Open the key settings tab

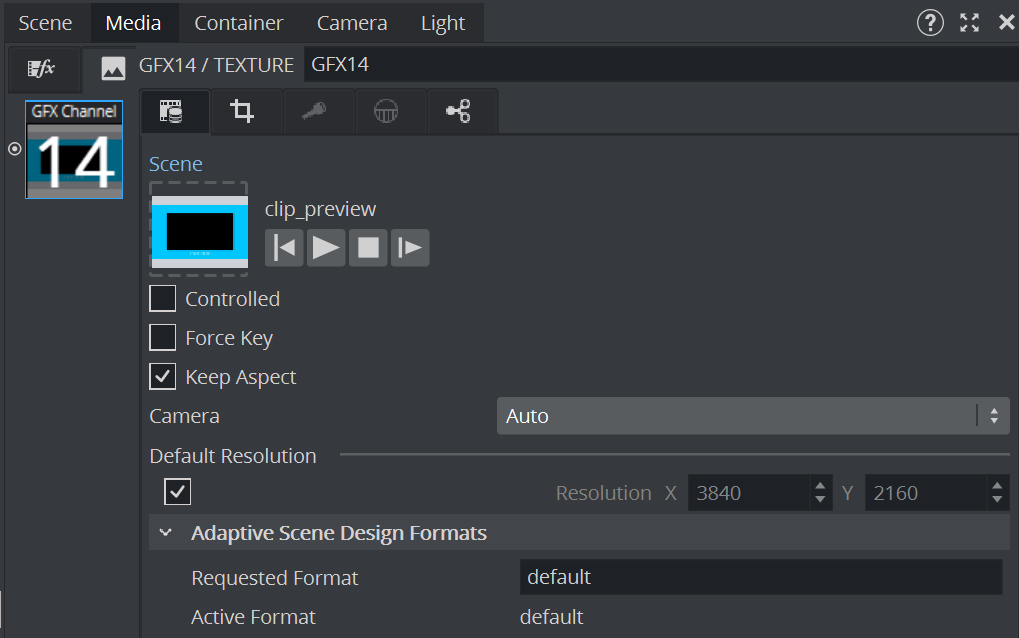coord(314,112)
